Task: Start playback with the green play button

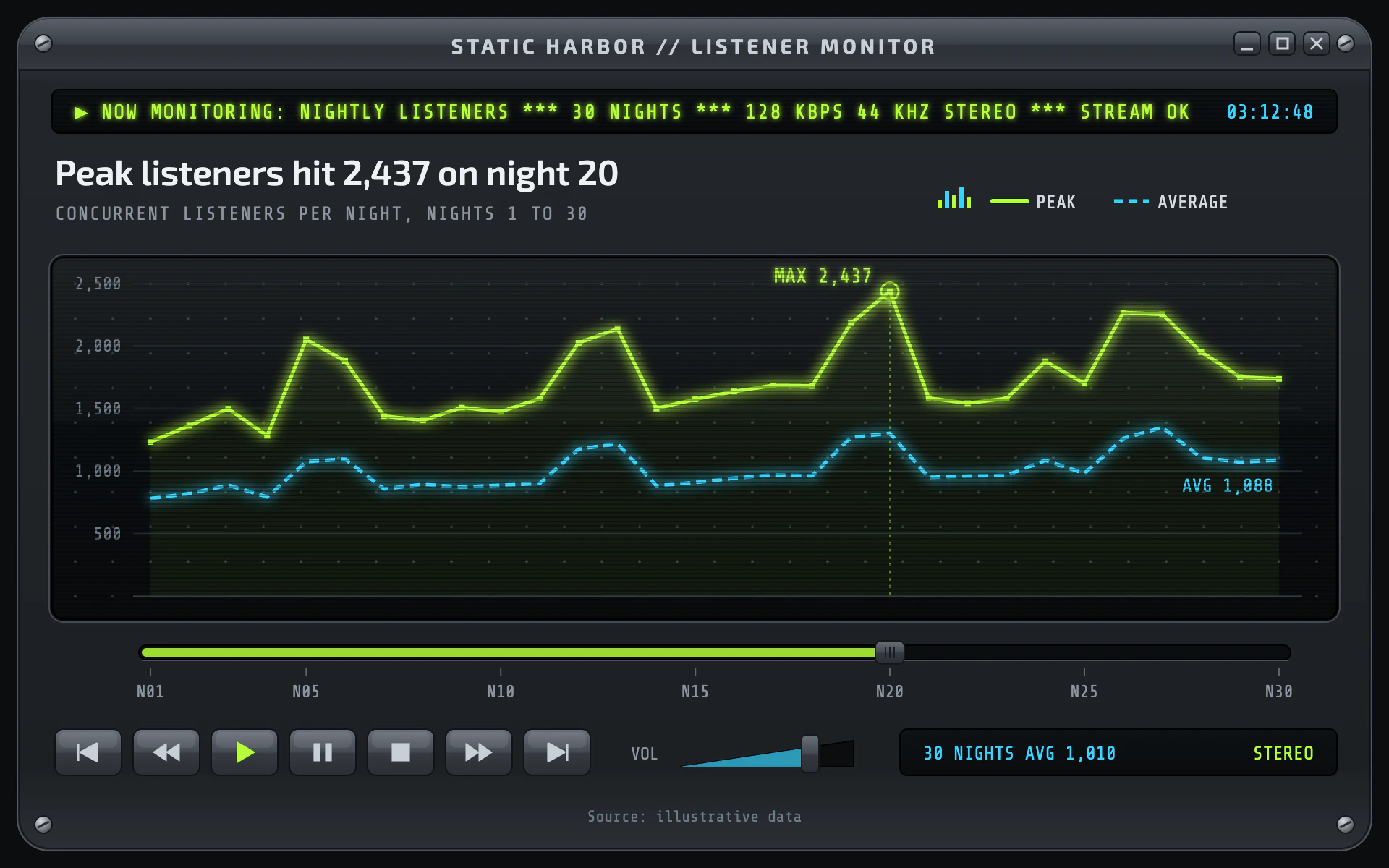Action: point(245,752)
